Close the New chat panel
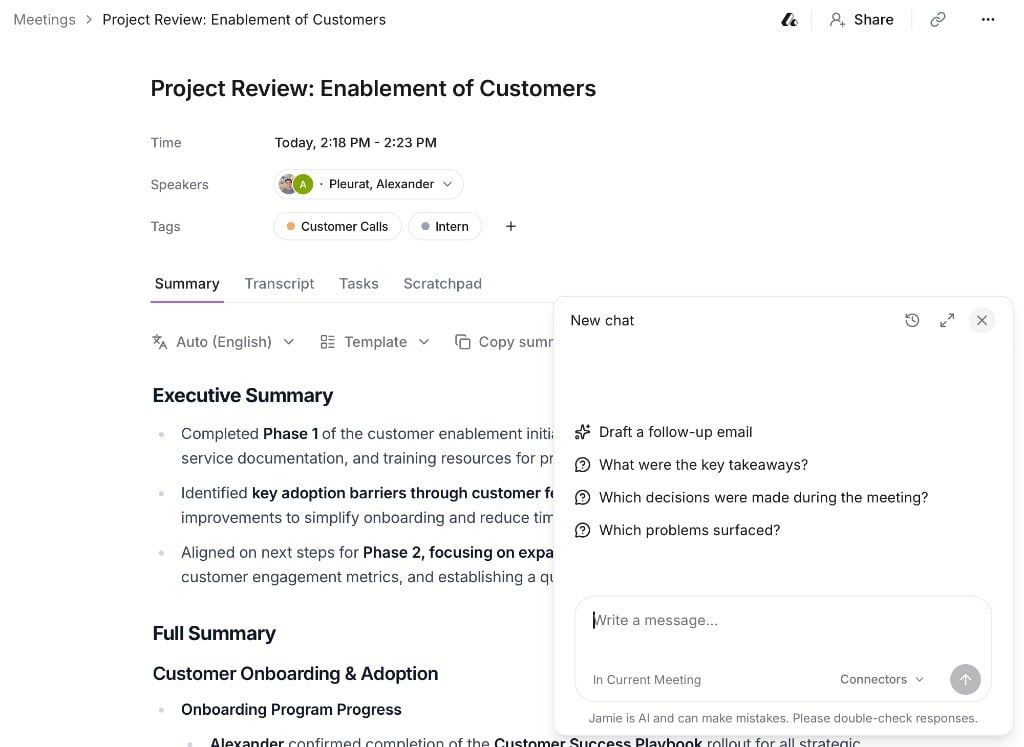Screen dimensions: 1024x747 tap(981, 320)
